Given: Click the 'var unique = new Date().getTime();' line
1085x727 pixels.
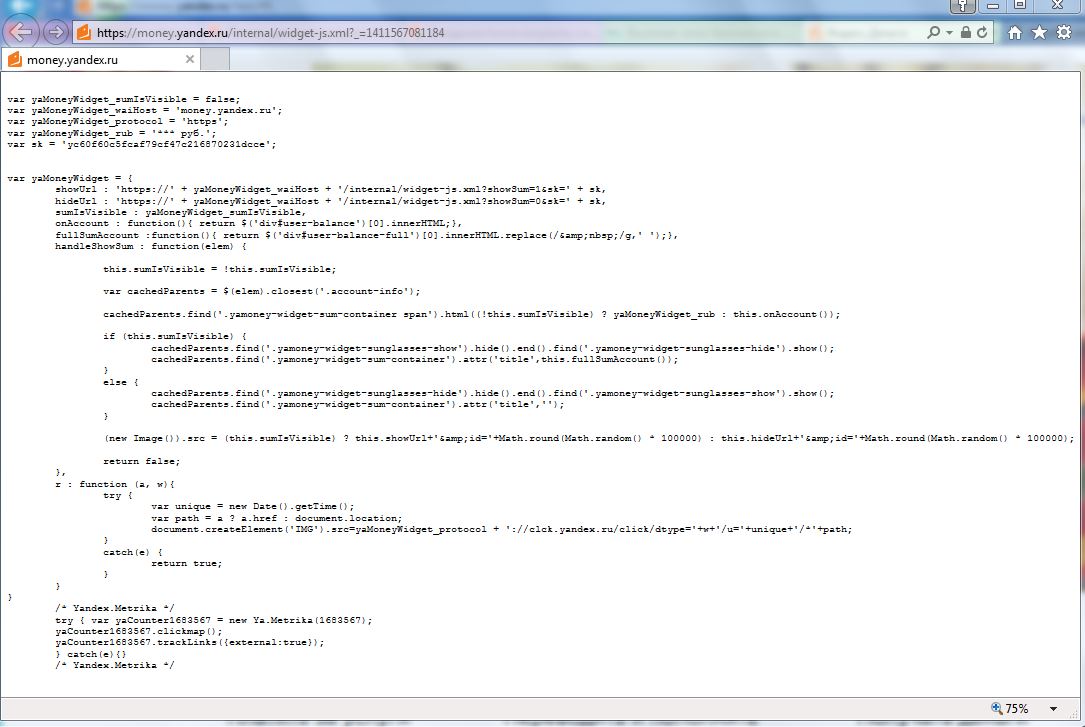Looking at the screenshot, I should pos(253,506).
